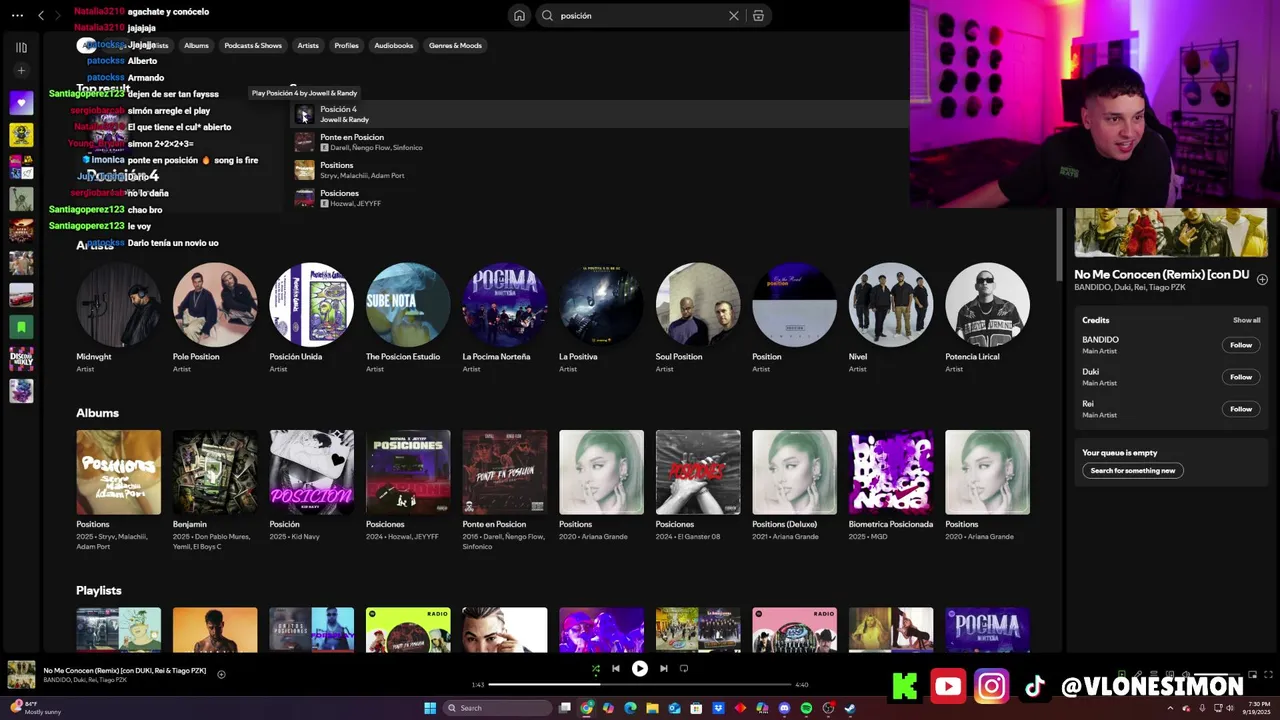Play Posición 4 by Jowell & Randy
The width and height of the screenshot is (1280, 720).
(304, 115)
